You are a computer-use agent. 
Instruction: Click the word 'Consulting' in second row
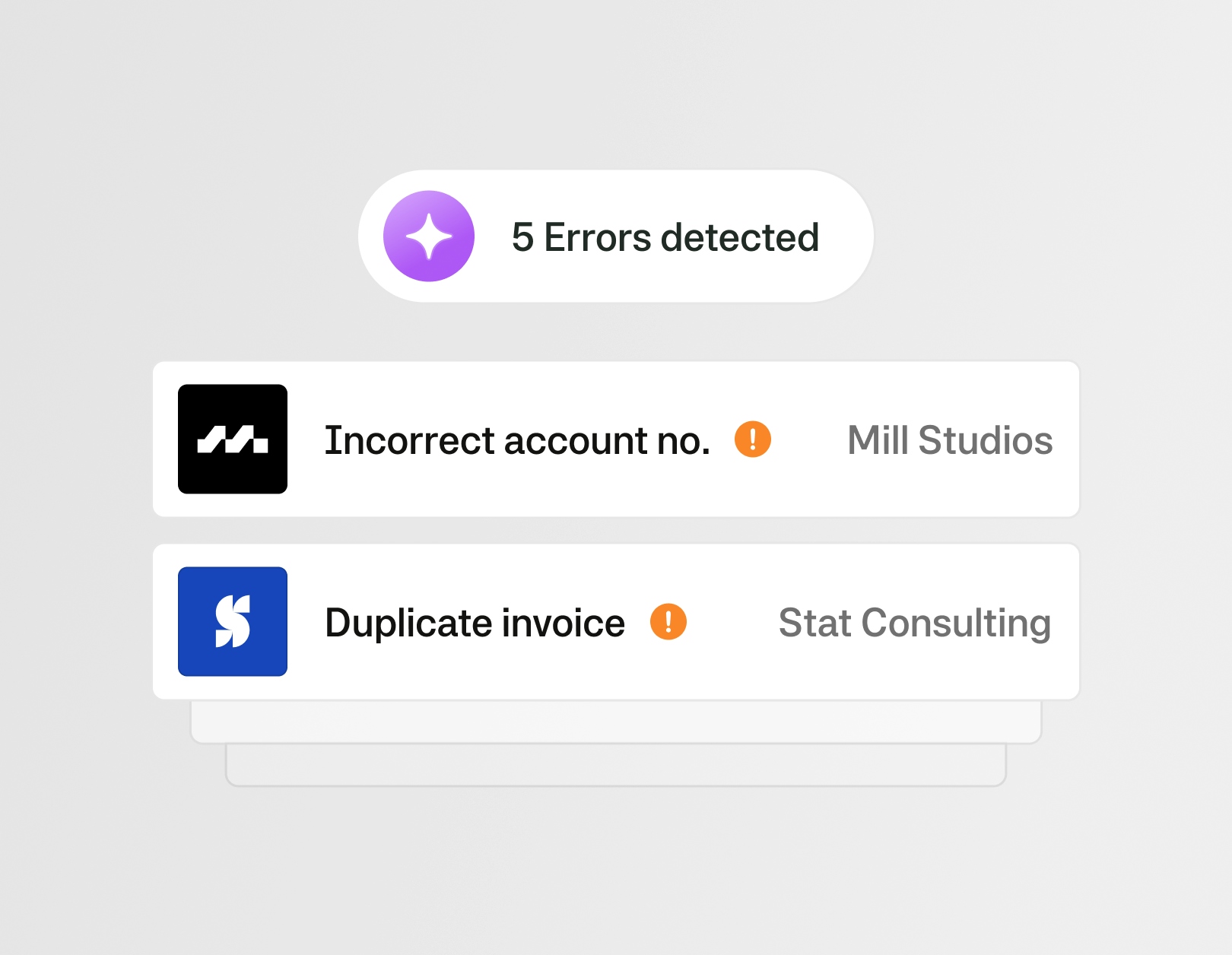(956, 623)
